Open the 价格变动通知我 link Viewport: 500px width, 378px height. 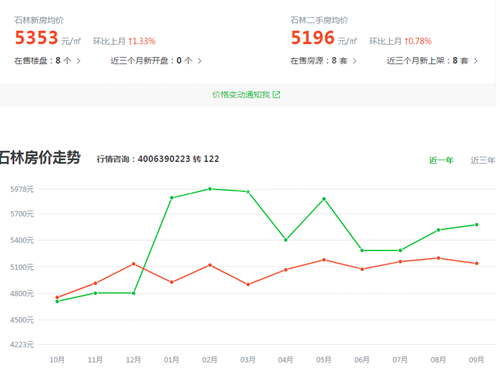(x=246, y=95)
